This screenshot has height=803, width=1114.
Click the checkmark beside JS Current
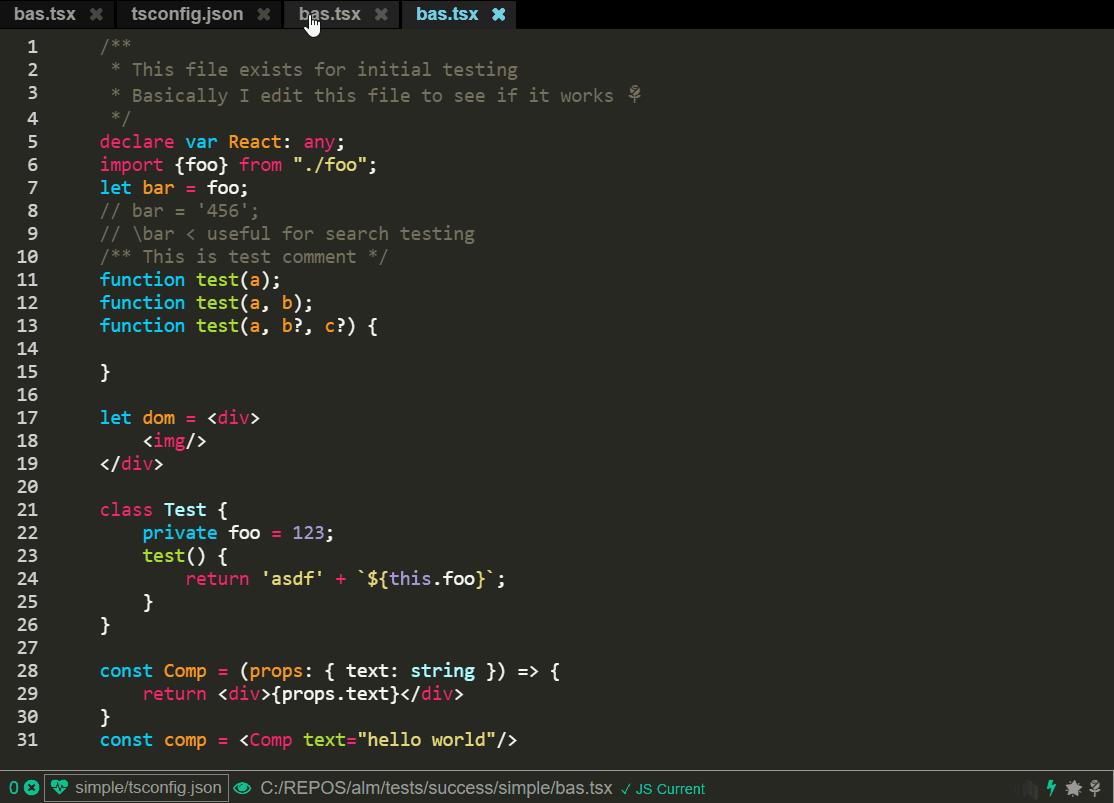click(626, 788)
